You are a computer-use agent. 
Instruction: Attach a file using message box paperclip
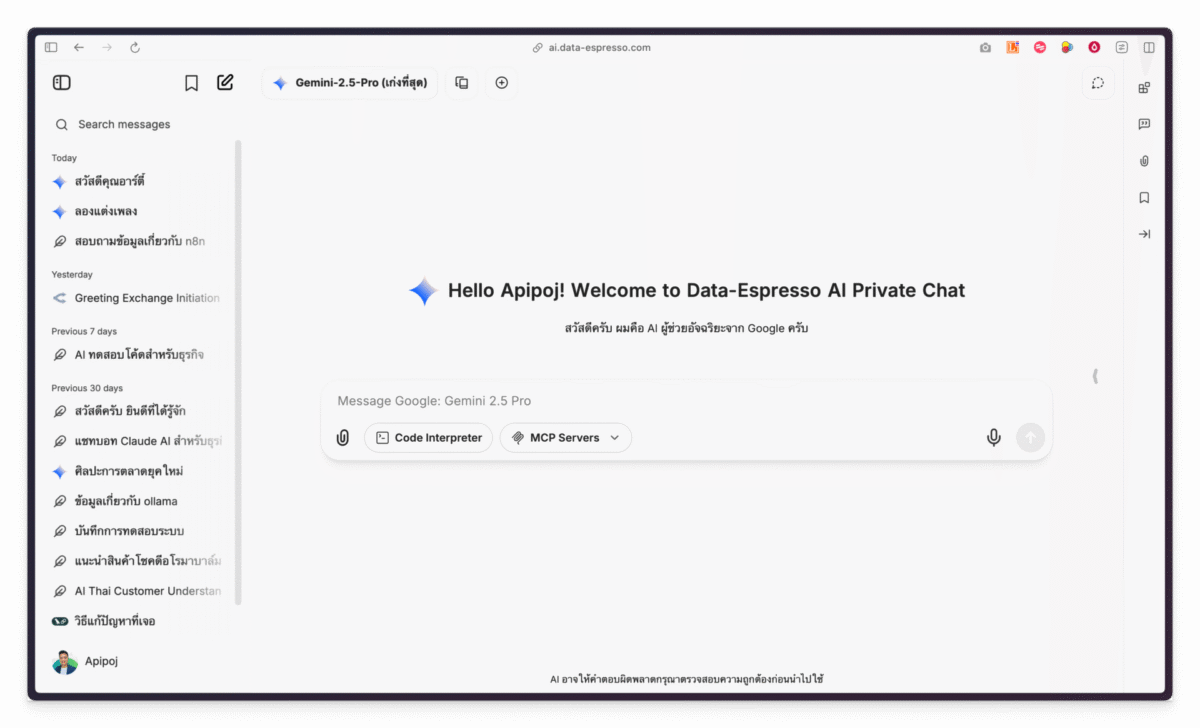click(x=343, y=438)
